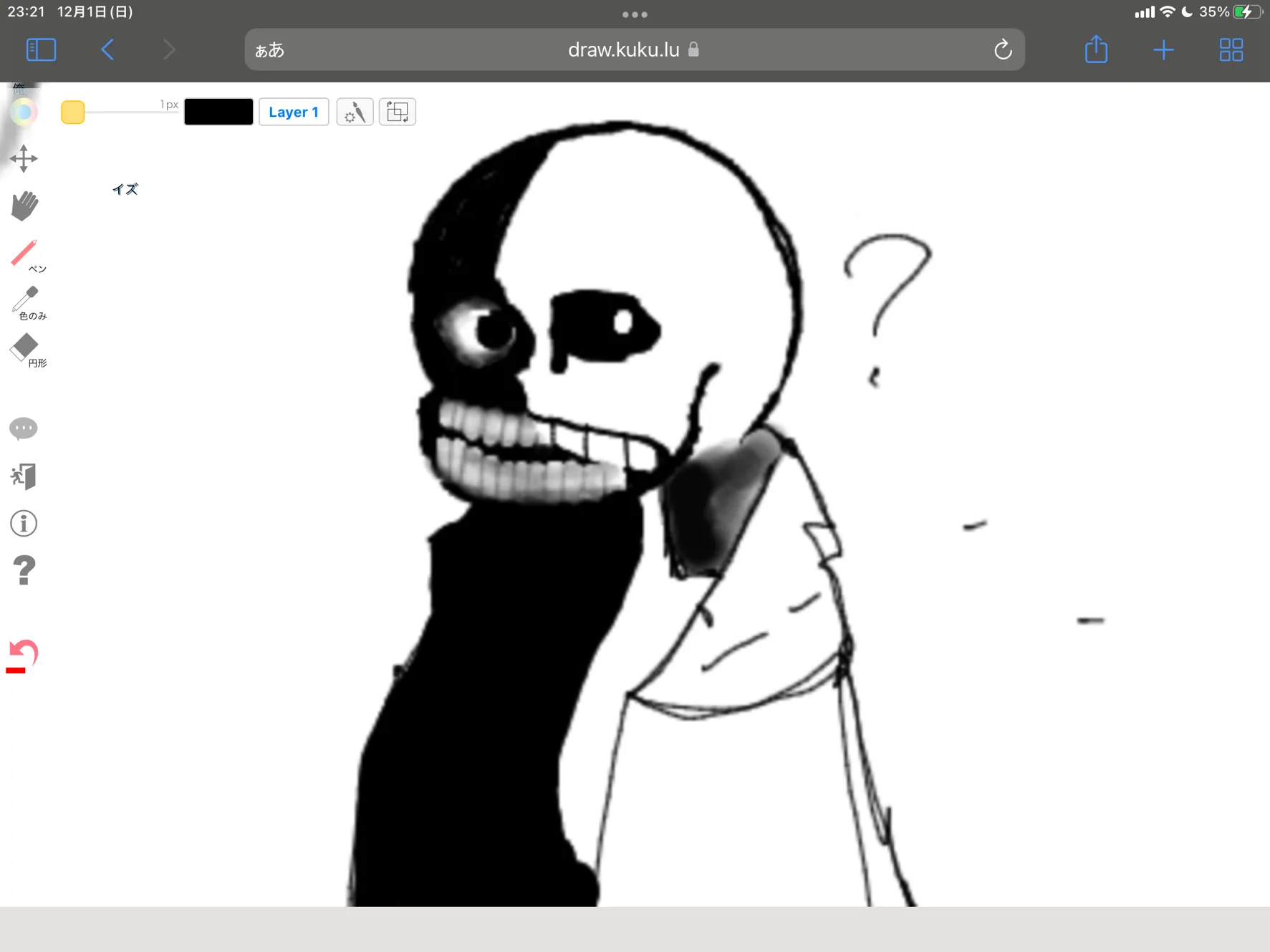
Task: Open the Safari share sheet
Action: click(x=1096, y=49)
